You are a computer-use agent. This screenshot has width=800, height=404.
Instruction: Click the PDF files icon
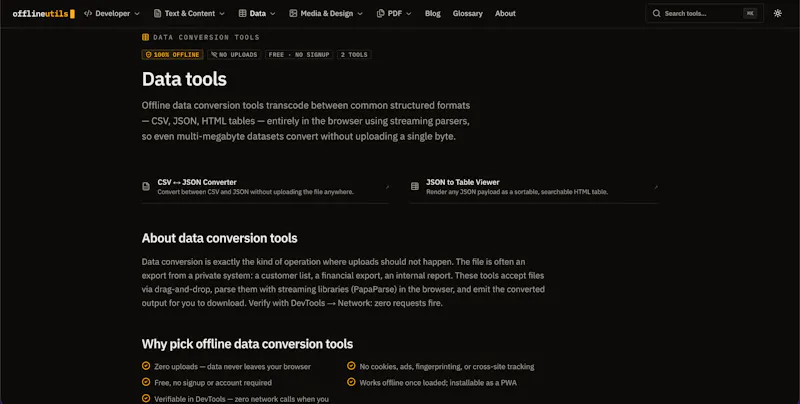click(381, 13)
